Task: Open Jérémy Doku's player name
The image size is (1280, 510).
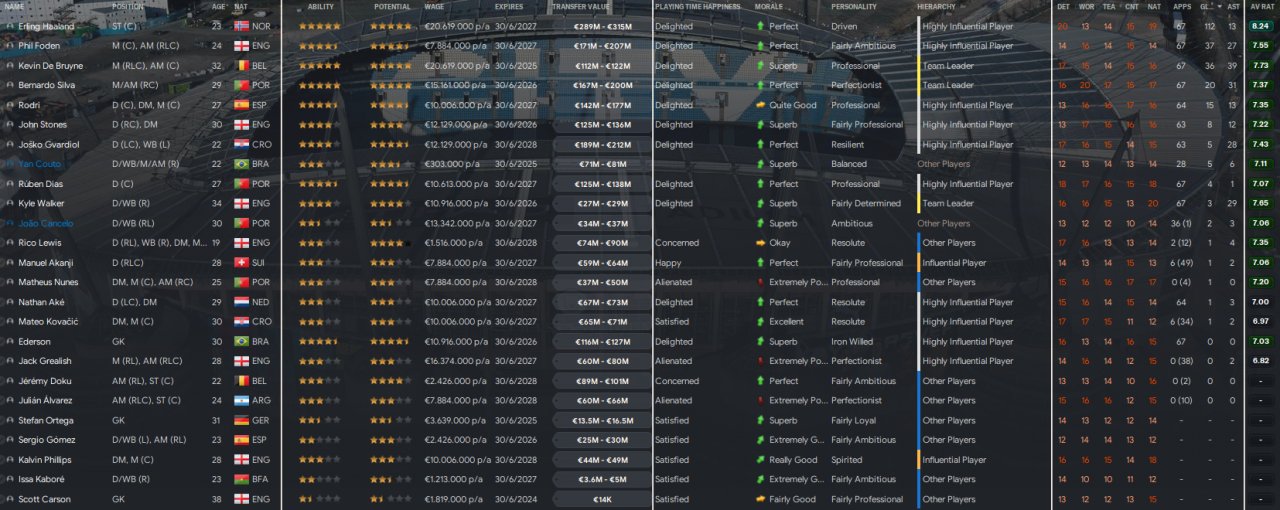Action: click(x=43, y=381)
